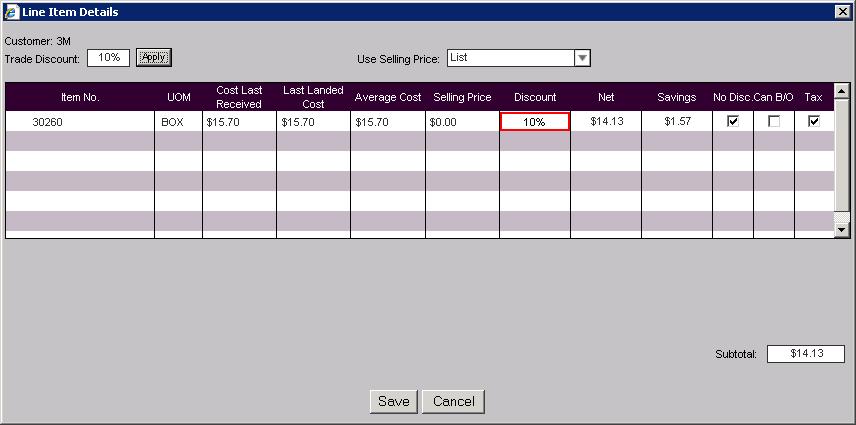
Task: Click the Subtotal field showing $14.13
Action: tap(805, 354)
